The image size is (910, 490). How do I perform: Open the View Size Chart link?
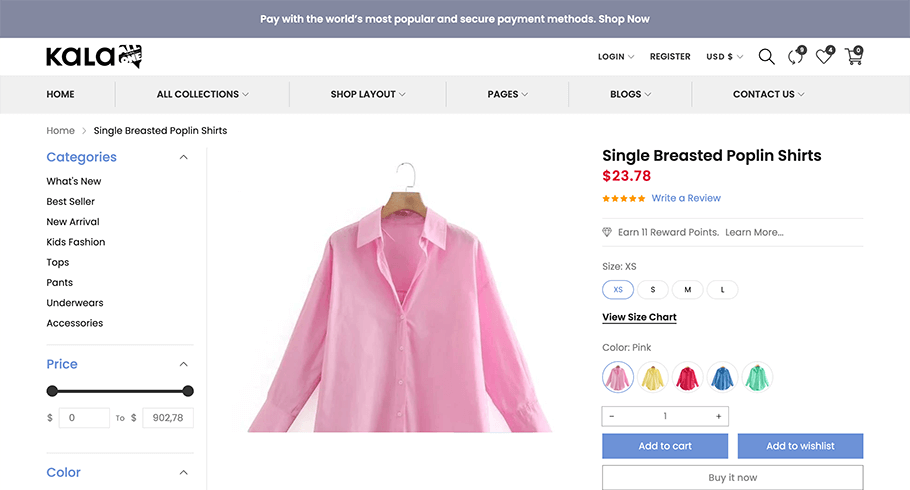pos(639,317)
